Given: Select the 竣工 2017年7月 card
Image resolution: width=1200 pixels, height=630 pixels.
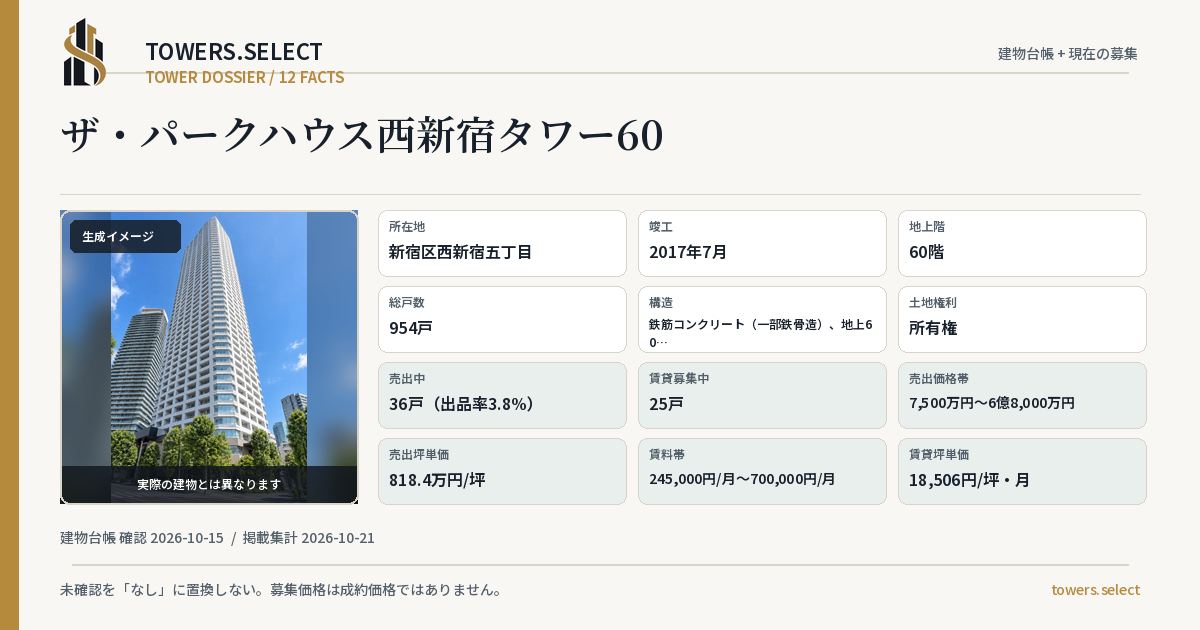Looking at the screenshot, I should pyautogui.click(x=762, y=243).
